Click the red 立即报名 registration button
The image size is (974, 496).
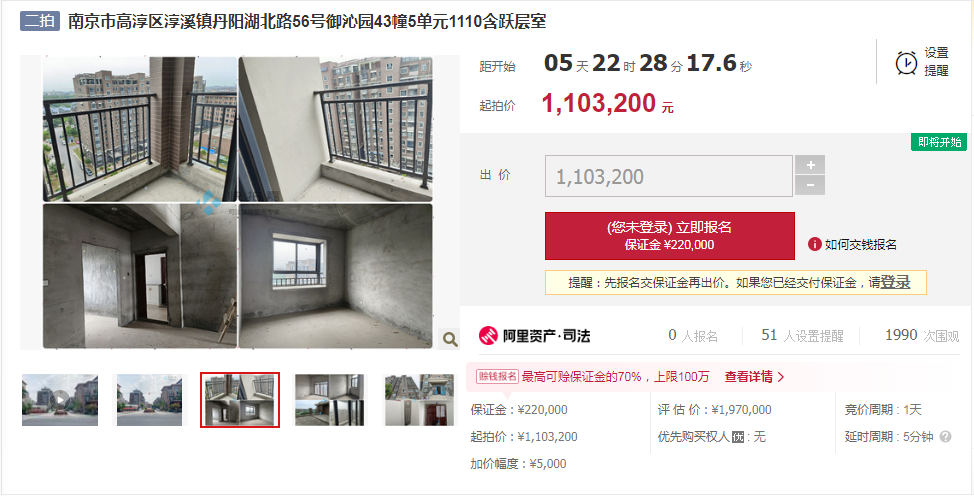coord(670,236)
